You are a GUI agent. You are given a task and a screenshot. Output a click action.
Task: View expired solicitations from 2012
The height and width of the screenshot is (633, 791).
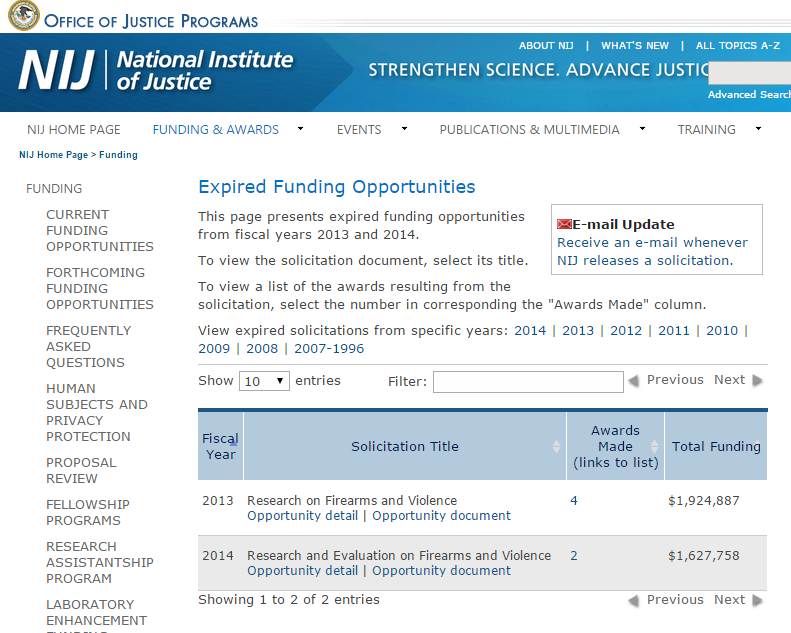pyautogui.click(x=625, y=331)
